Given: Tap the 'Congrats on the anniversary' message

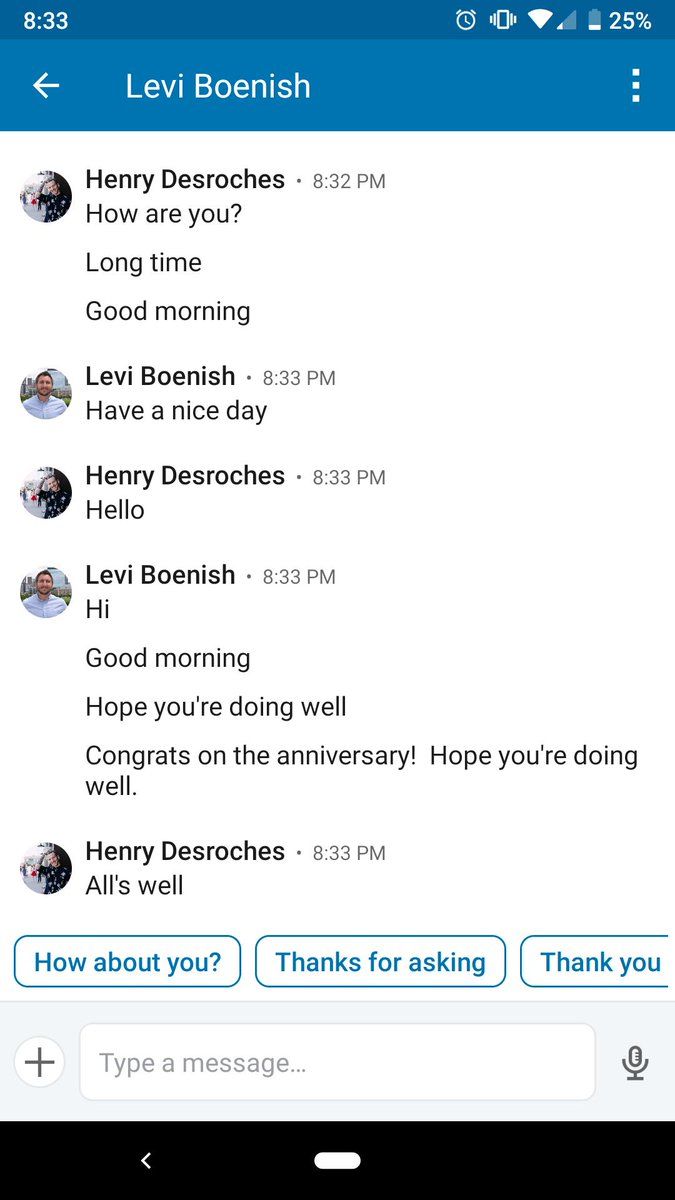Looking at the screenshot, I should pyautogui.click(x=360, y=770).
